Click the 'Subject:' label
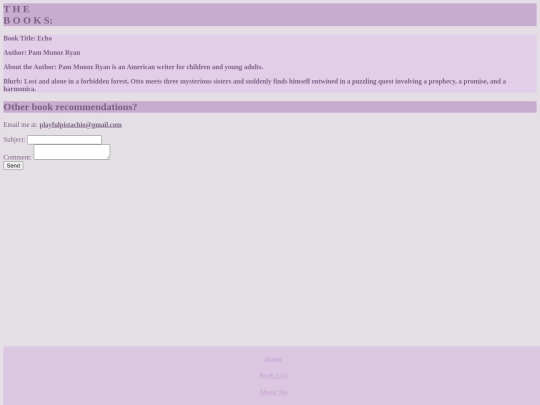Viewport: 540px width, 405px height. [x=14, y=139]
